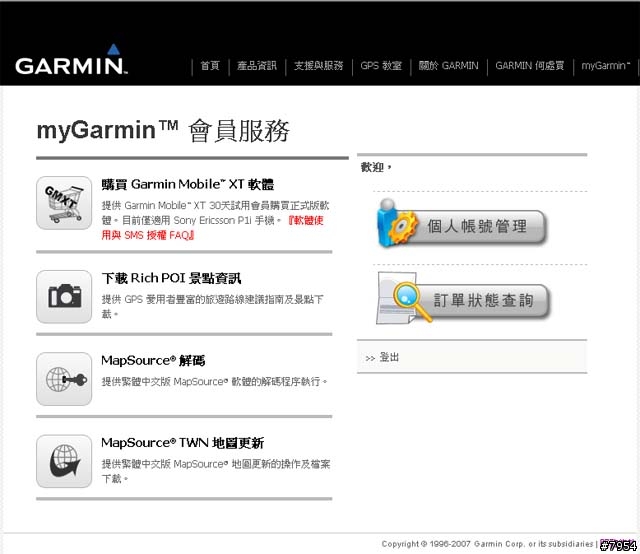Open the GARMIN 何處買 menu item

[x=529, y=65]
